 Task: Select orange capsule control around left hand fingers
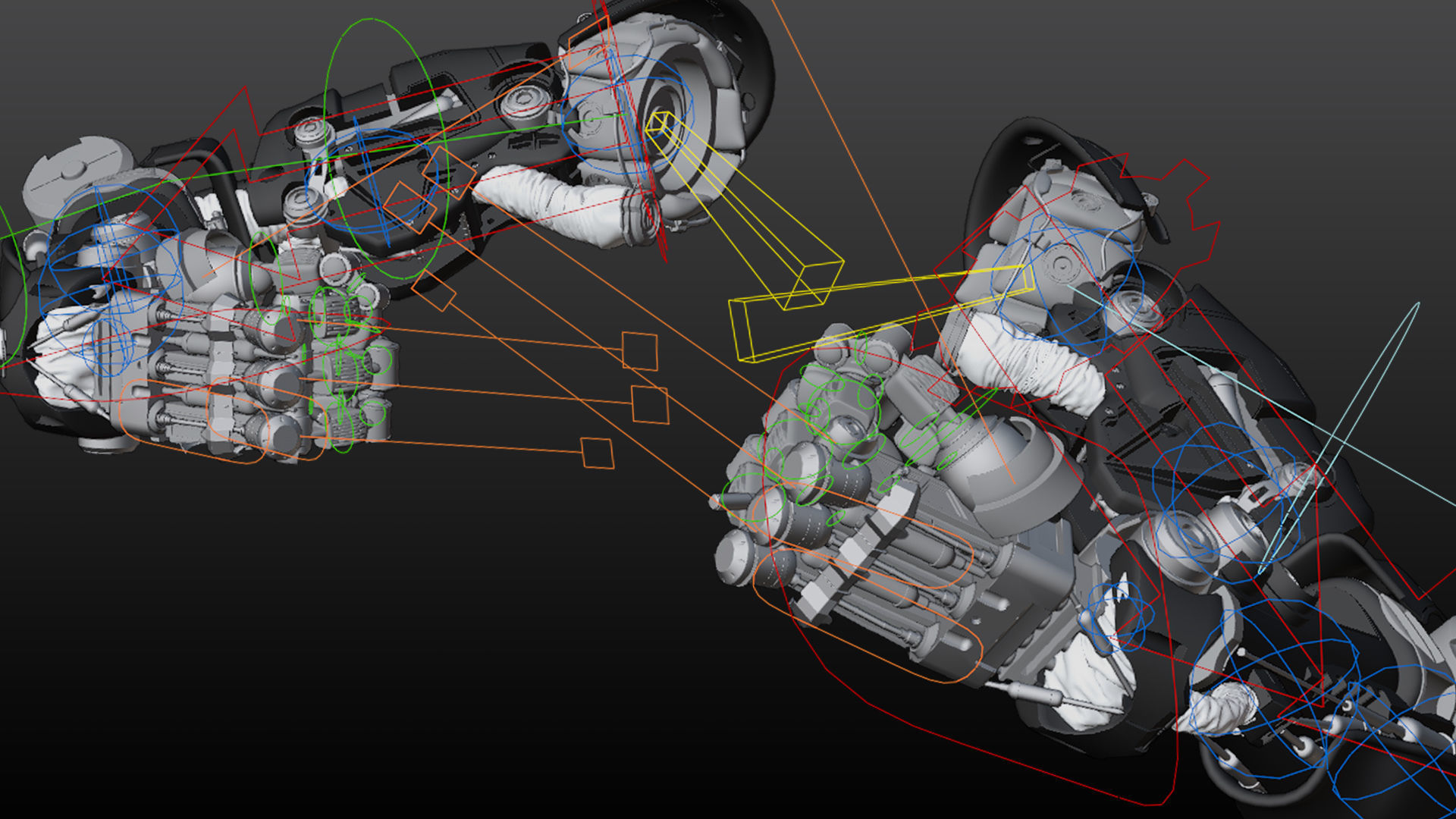click(227, 422)
